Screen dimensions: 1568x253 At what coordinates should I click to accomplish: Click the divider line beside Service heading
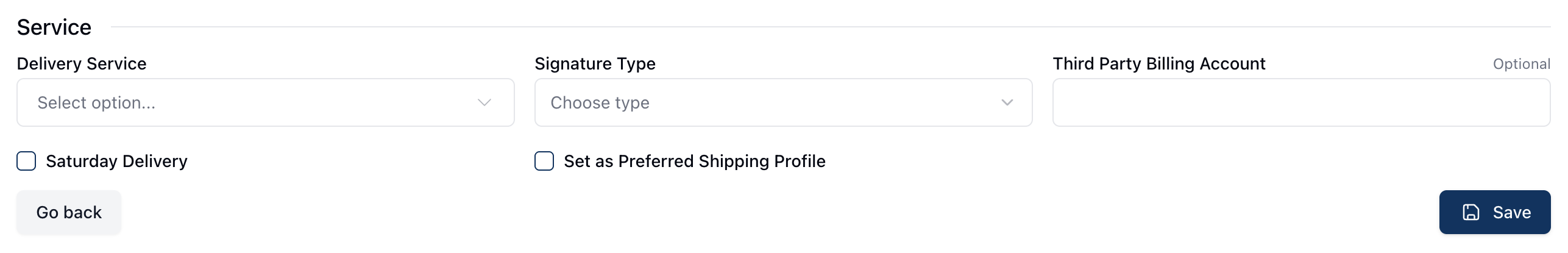point(829,27)
